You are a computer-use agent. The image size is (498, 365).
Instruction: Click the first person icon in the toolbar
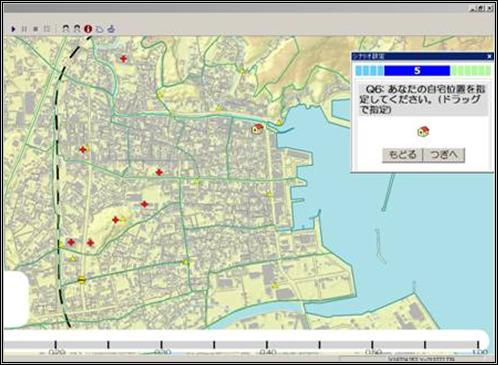click(66, 29)
